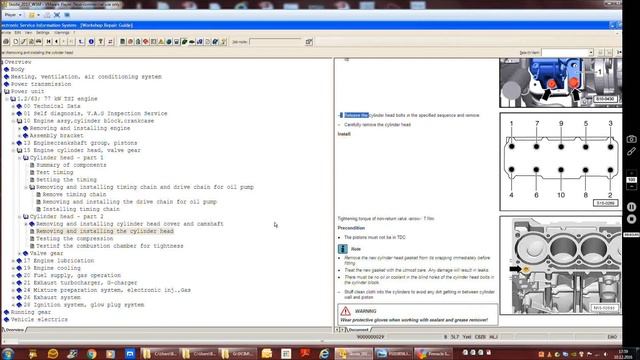The image size is (640, 360).
Task: Click the yellow warning triangle toolbar icon
Action: coord(161,42)
